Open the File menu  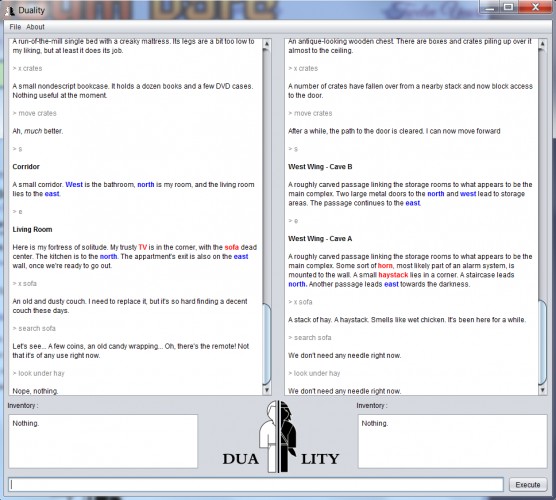tap(15, 27)
